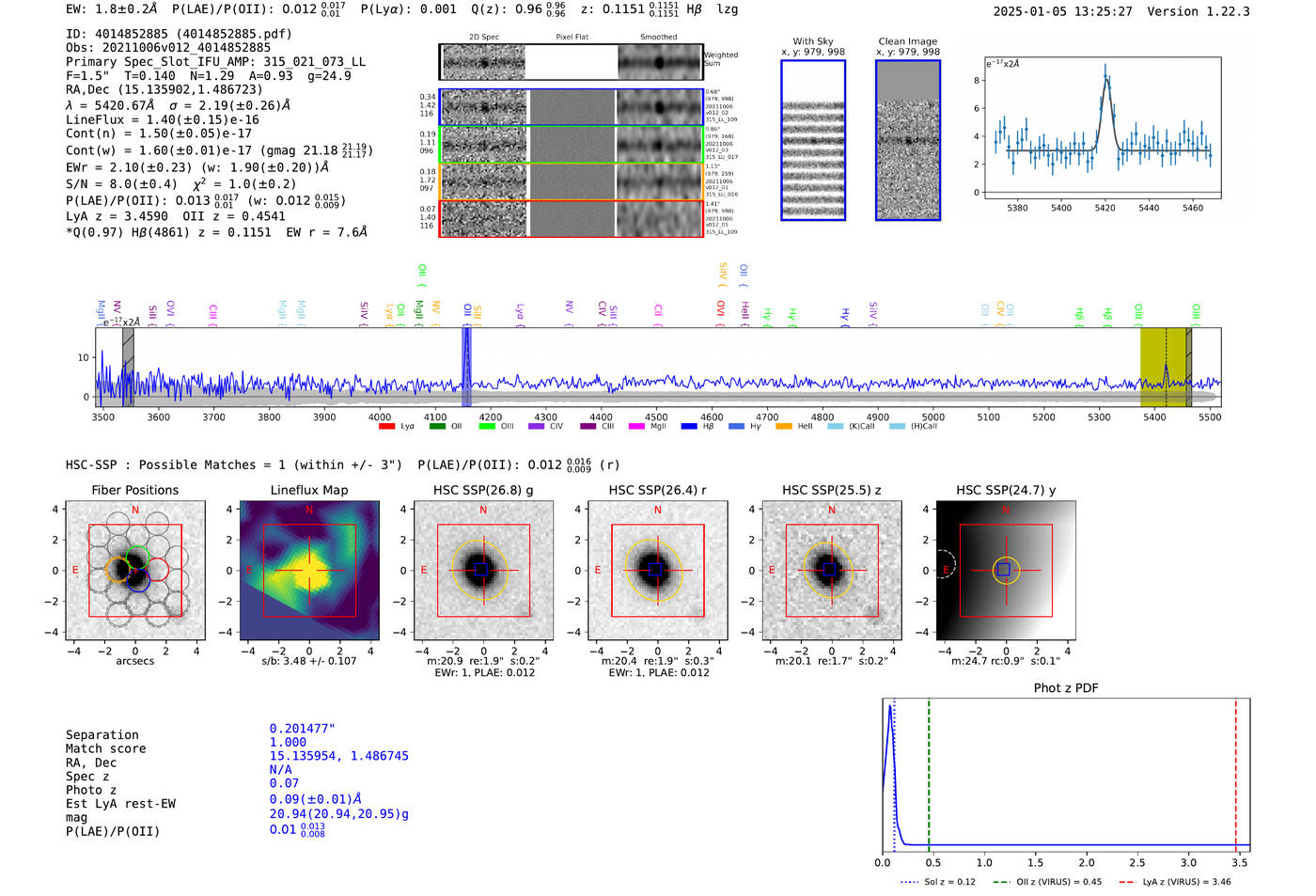Select the Weighted Sum smoothed spectrum strip
This screenshot has height=896, width=1316.
click(660, 62)
